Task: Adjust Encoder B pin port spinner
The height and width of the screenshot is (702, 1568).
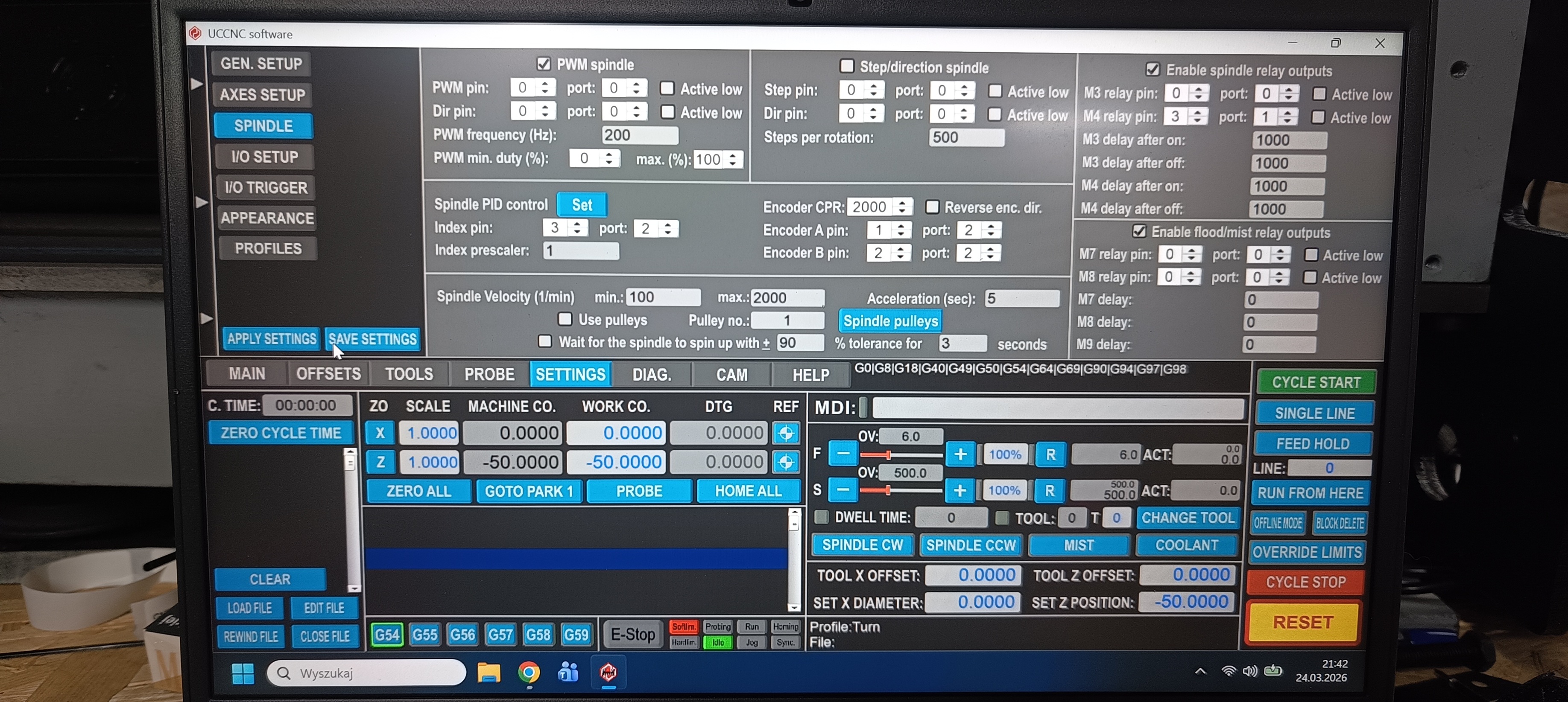Action: pyautogui.click(x=990, y=253)
